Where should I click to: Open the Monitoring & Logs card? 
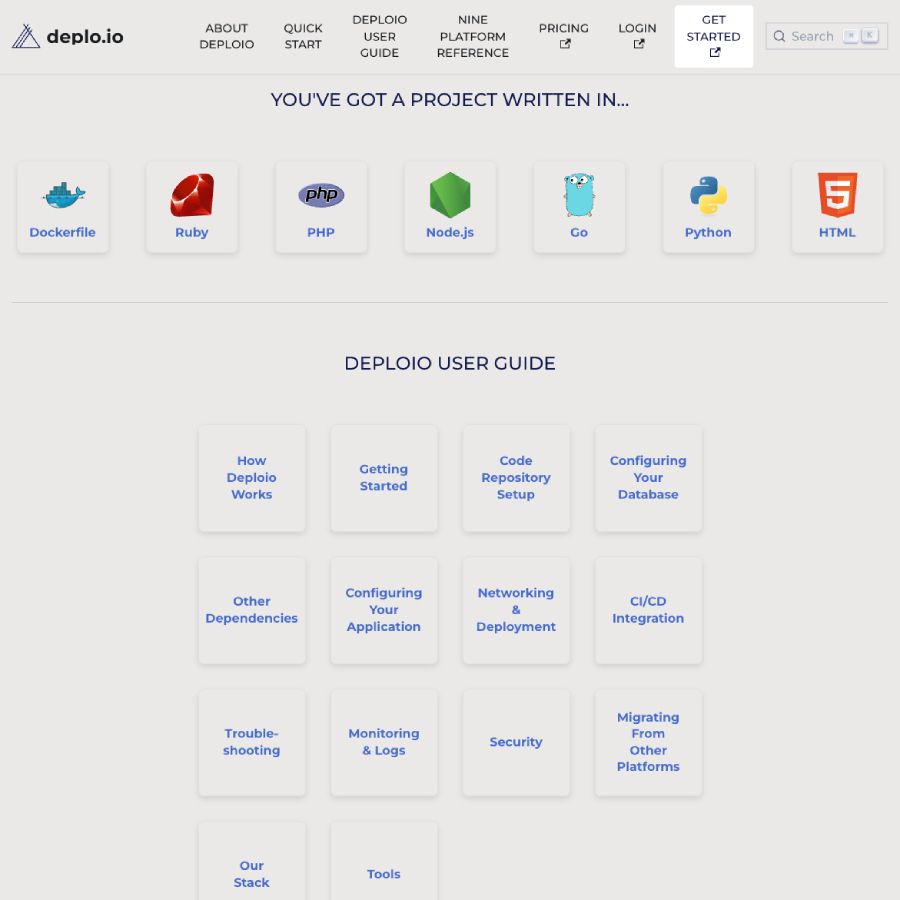384,742
